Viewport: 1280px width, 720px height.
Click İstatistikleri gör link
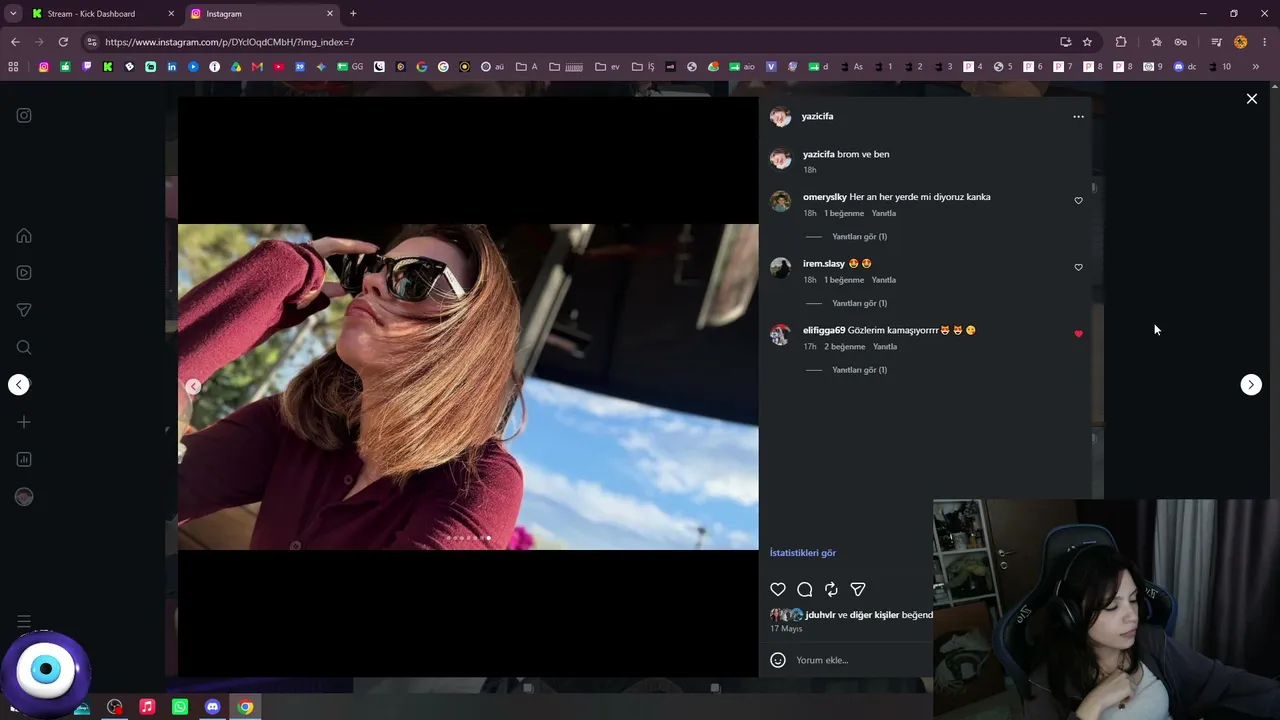coord(803,553)
